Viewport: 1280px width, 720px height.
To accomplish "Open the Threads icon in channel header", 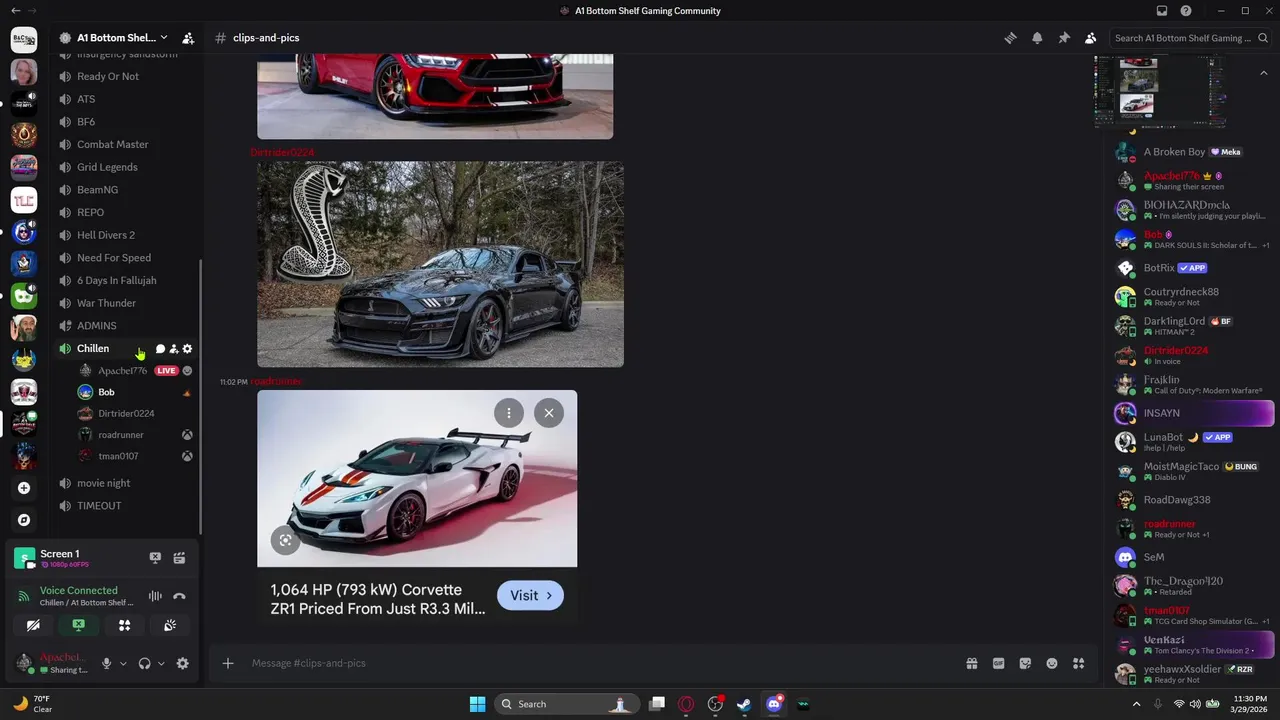I will click(x=1010, y=38).
